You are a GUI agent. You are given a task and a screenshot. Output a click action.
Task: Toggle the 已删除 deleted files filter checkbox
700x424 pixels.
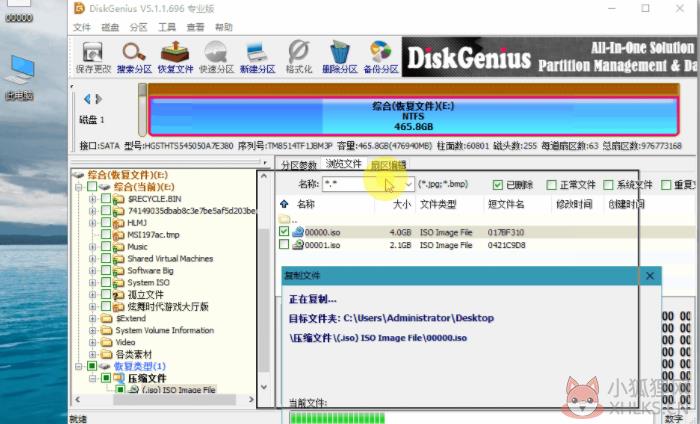(497, 185)
